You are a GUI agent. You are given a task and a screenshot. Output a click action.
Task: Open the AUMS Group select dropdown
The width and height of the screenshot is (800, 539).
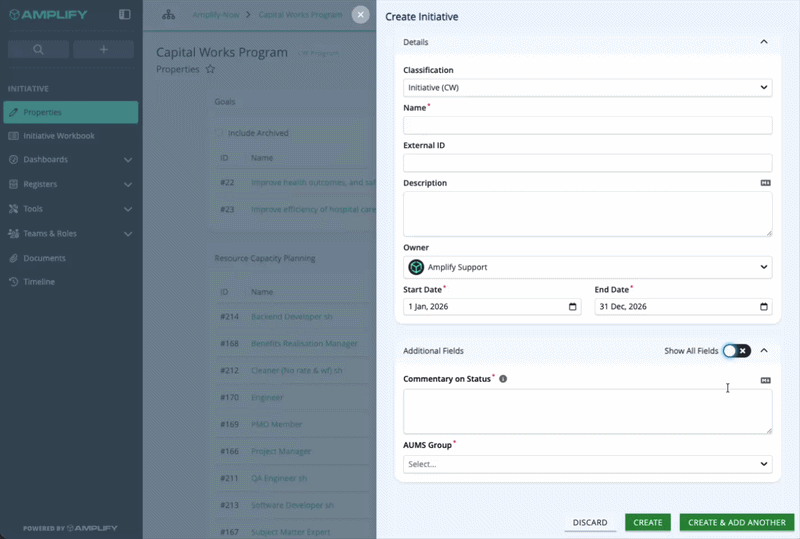(x=587, y=464)
